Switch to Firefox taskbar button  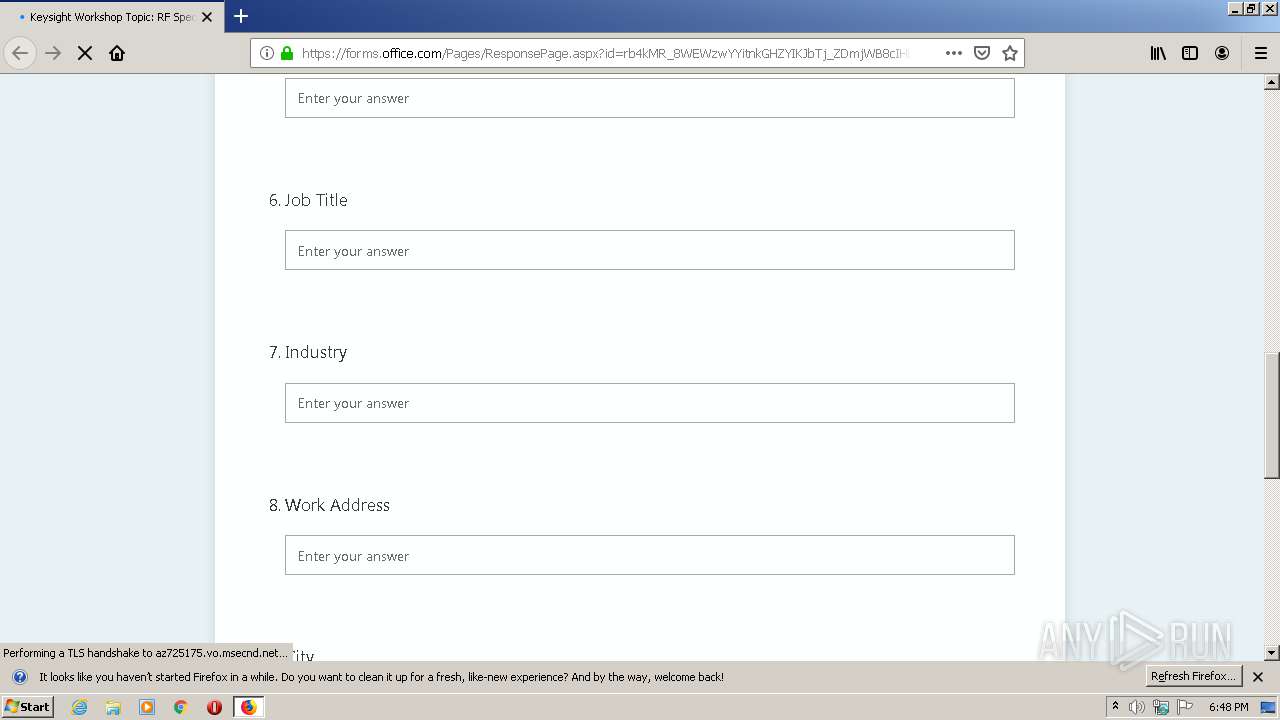[249, 707]
